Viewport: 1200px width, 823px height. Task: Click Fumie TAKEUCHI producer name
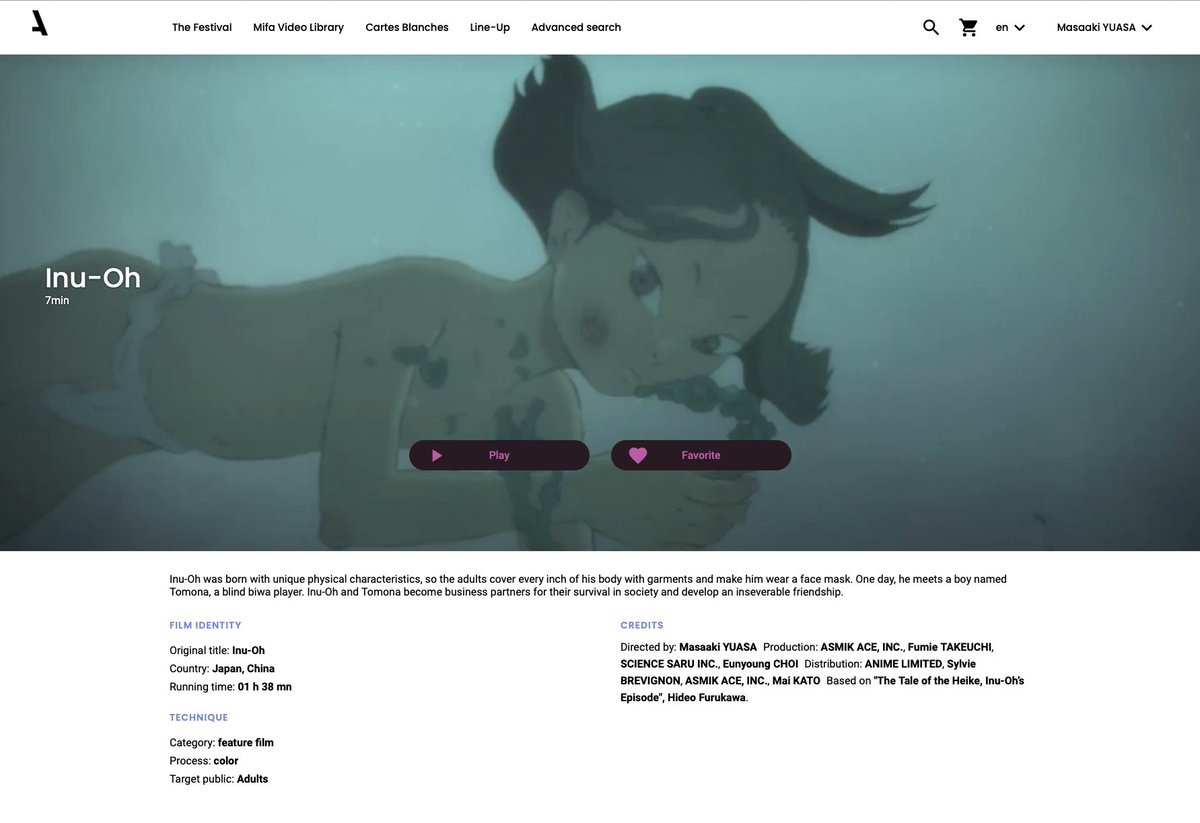(949, 647)
